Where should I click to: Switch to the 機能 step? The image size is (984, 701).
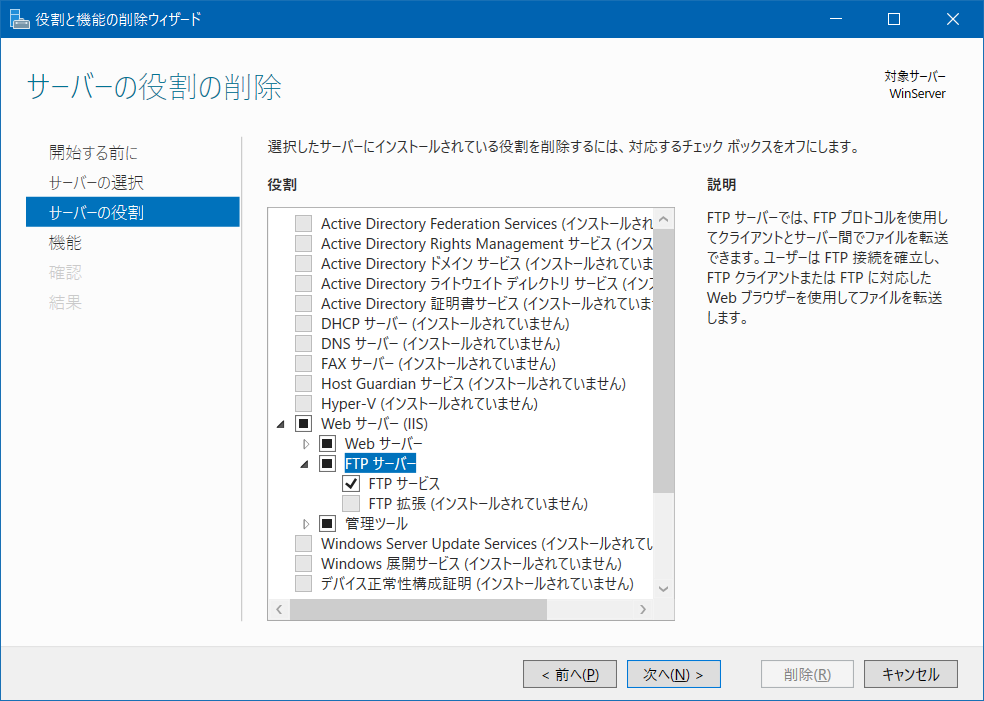coord(65,243)
